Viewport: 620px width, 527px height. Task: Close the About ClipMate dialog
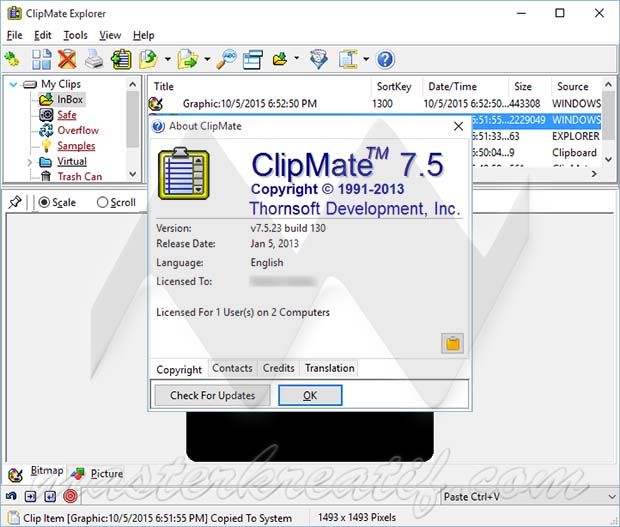click(458, 126)
